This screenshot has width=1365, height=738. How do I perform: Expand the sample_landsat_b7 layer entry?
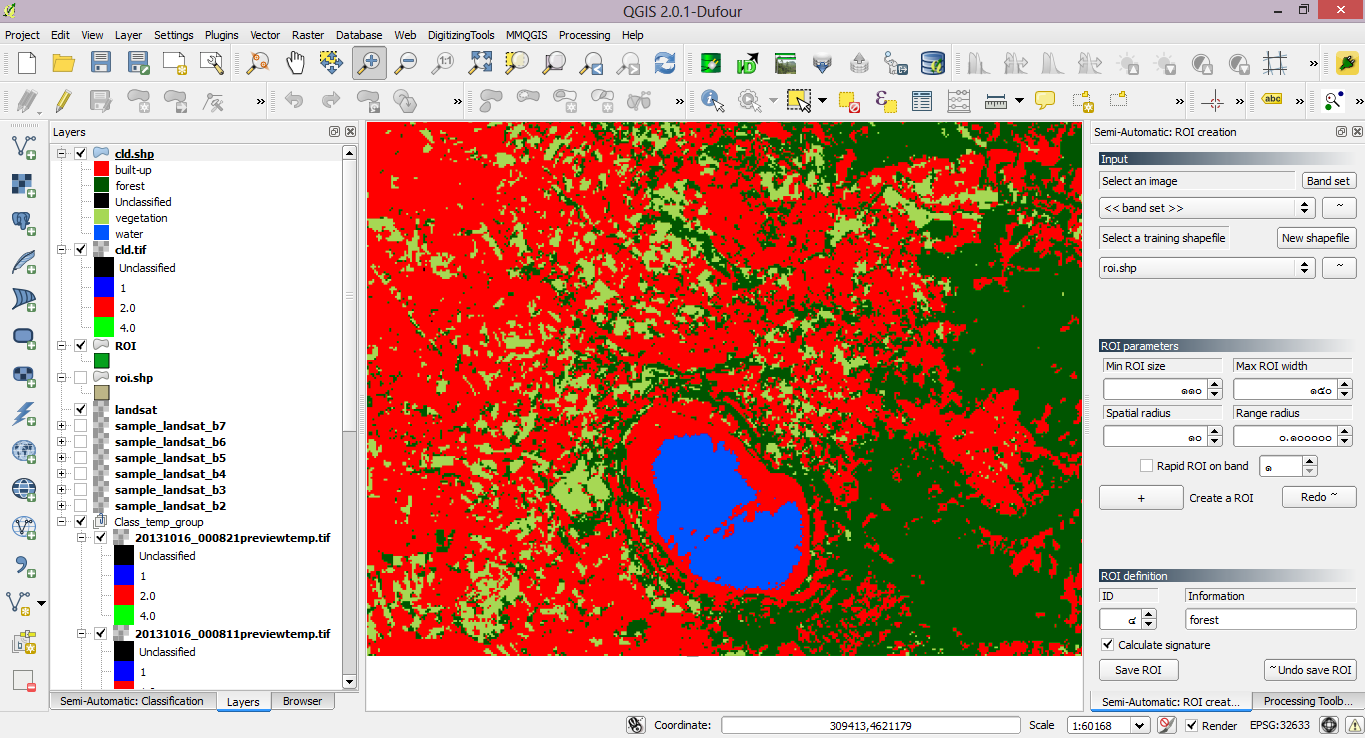point(63,425)
